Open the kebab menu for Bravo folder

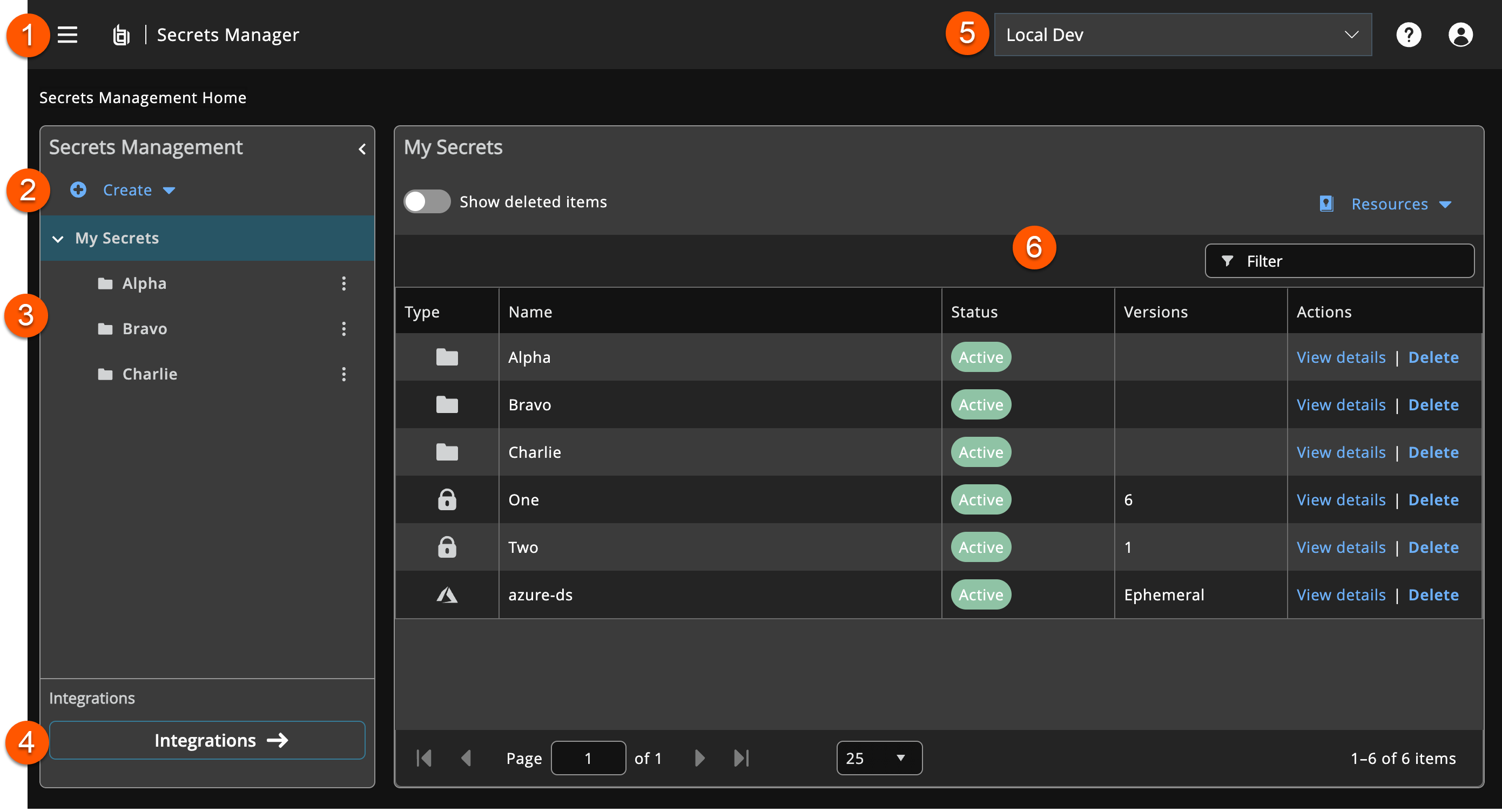[x=343, y=329]
